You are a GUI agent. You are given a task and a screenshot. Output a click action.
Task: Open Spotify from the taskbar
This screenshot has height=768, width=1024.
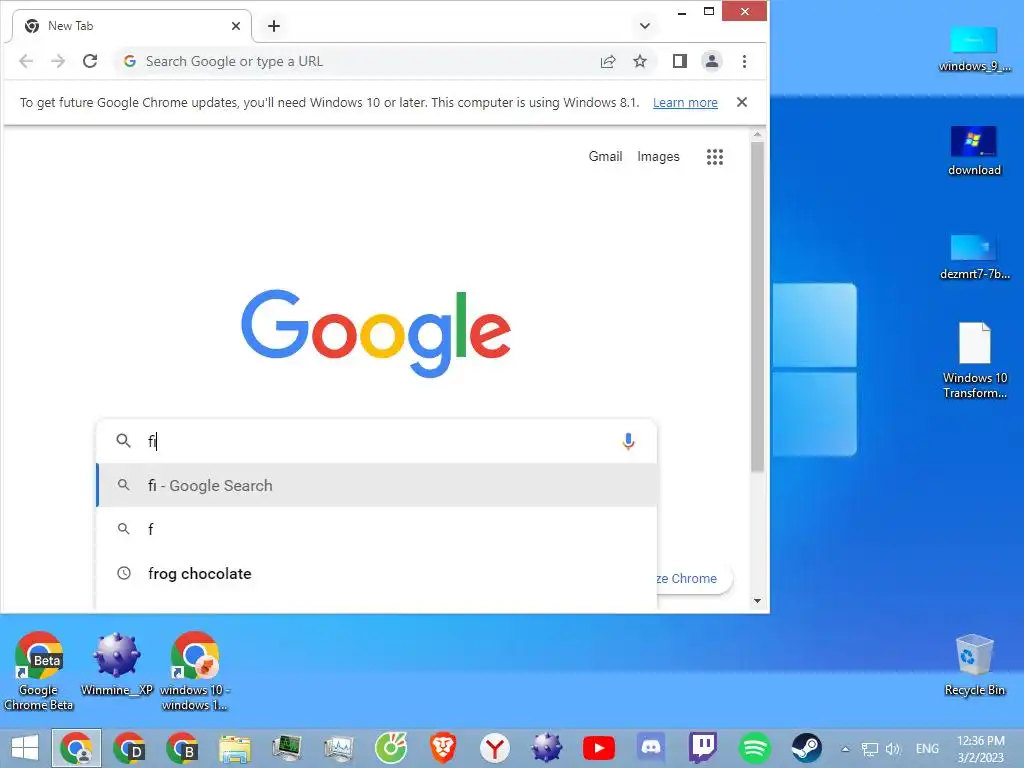pos(755,748)
